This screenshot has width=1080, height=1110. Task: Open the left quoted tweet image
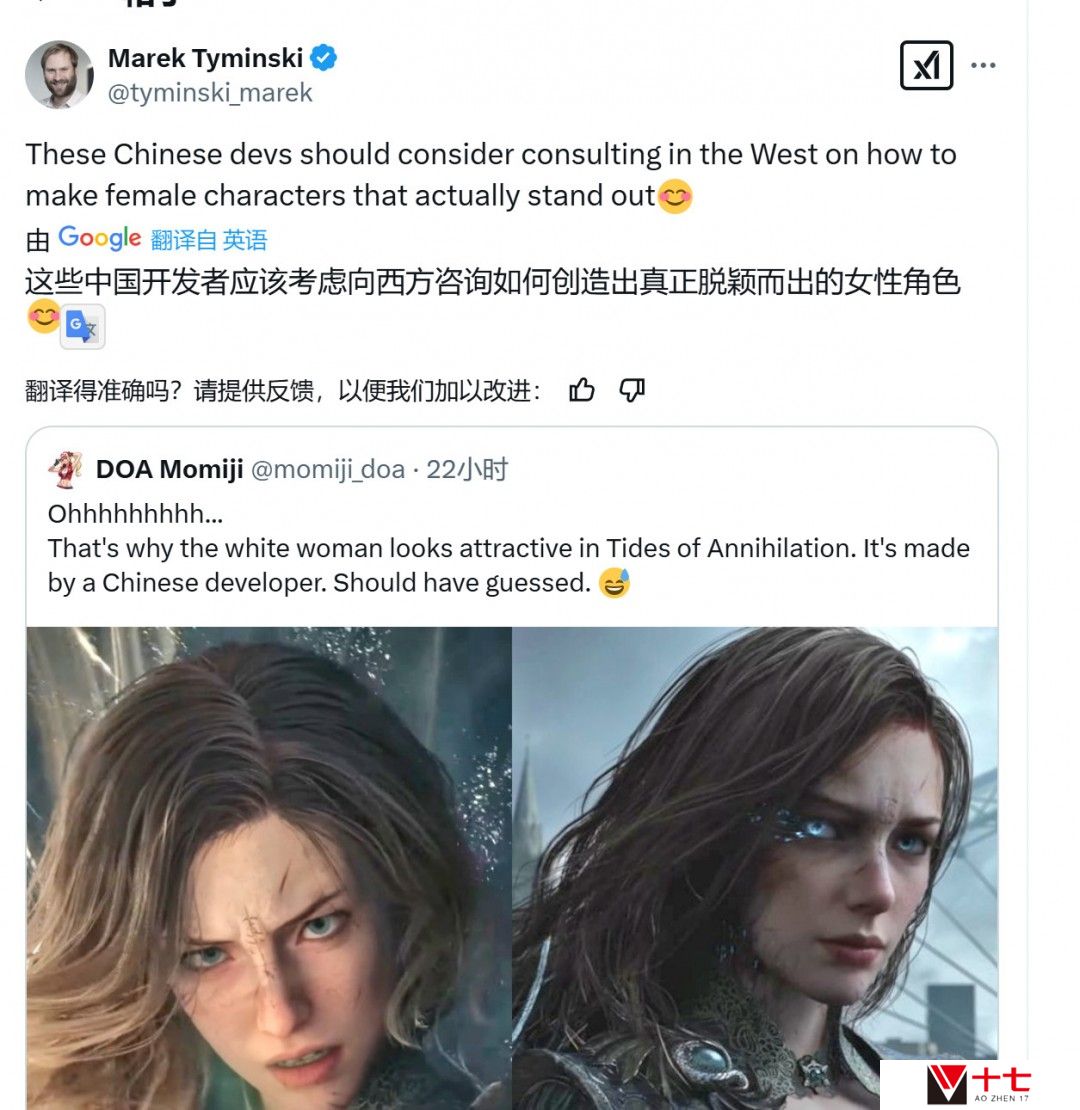point(269,868)
